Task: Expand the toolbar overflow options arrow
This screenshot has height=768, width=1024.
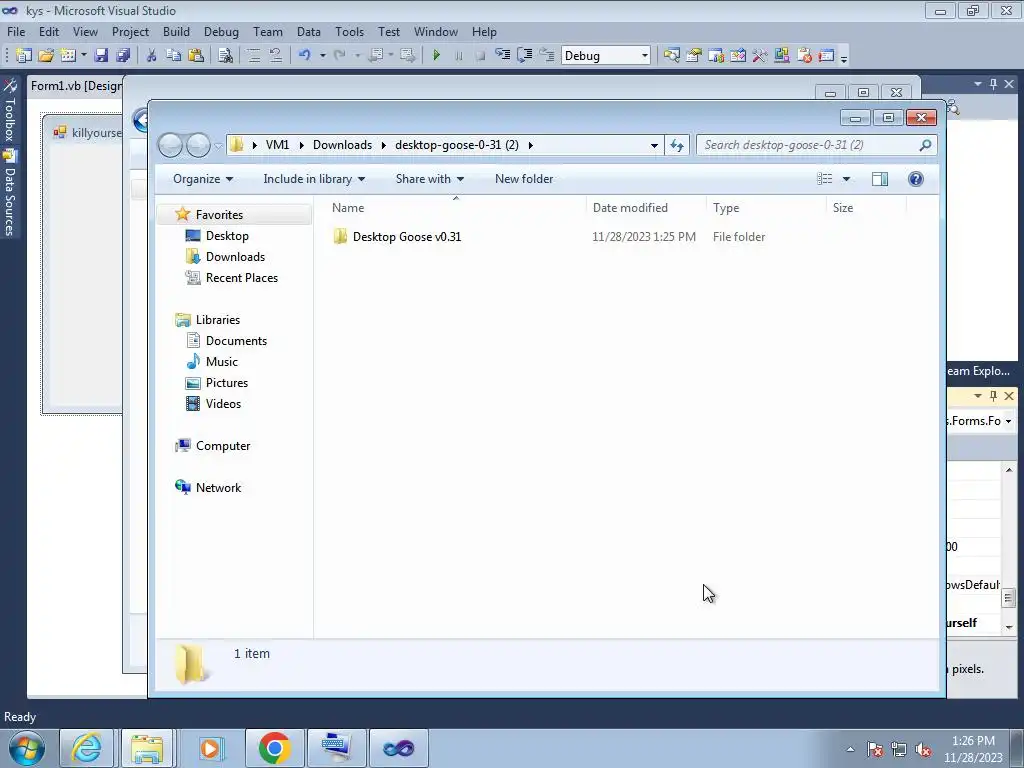Action: tap(844, 57)
